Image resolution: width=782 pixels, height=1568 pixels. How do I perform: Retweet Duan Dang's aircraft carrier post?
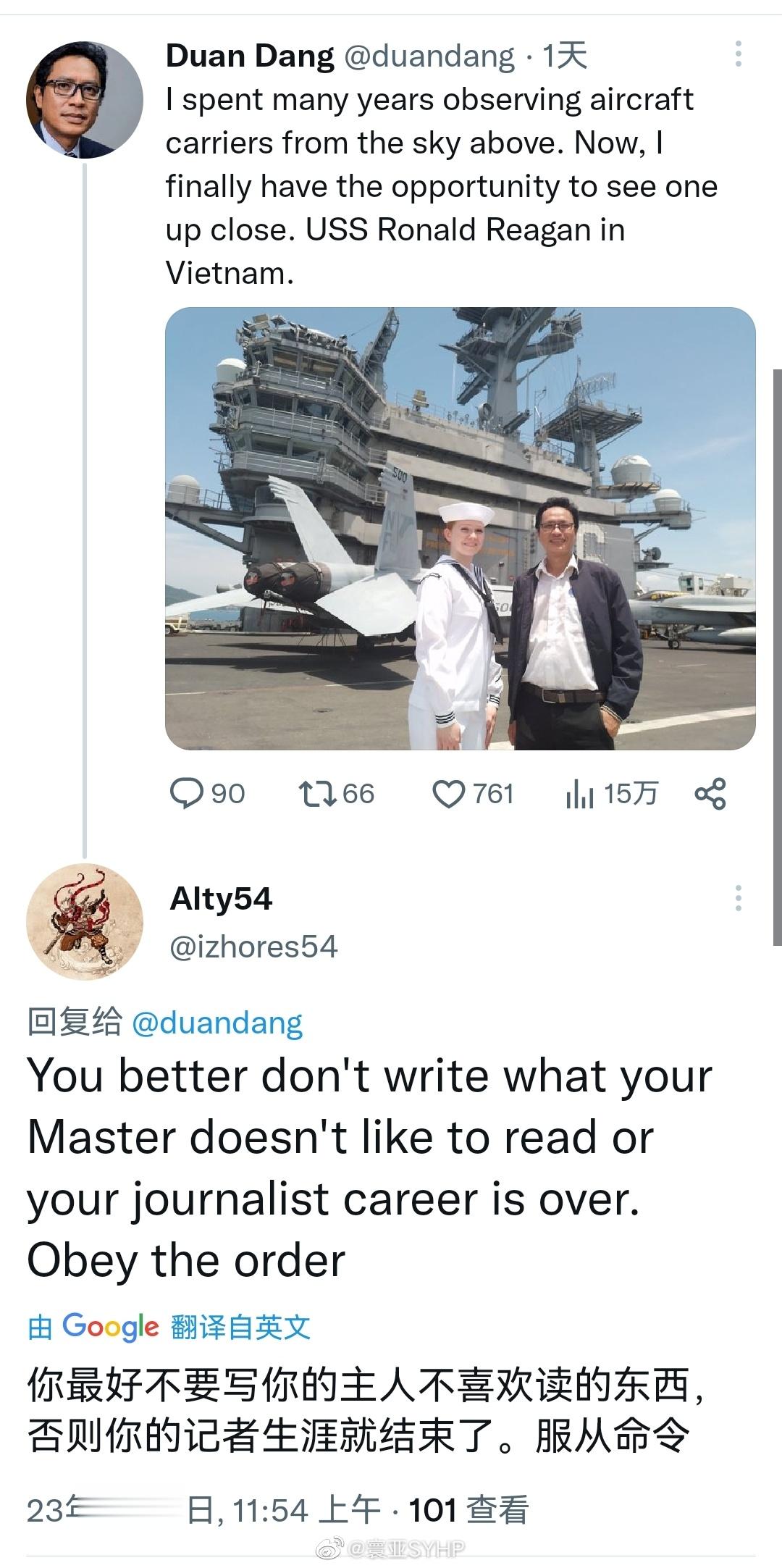(x=337, y=794)
